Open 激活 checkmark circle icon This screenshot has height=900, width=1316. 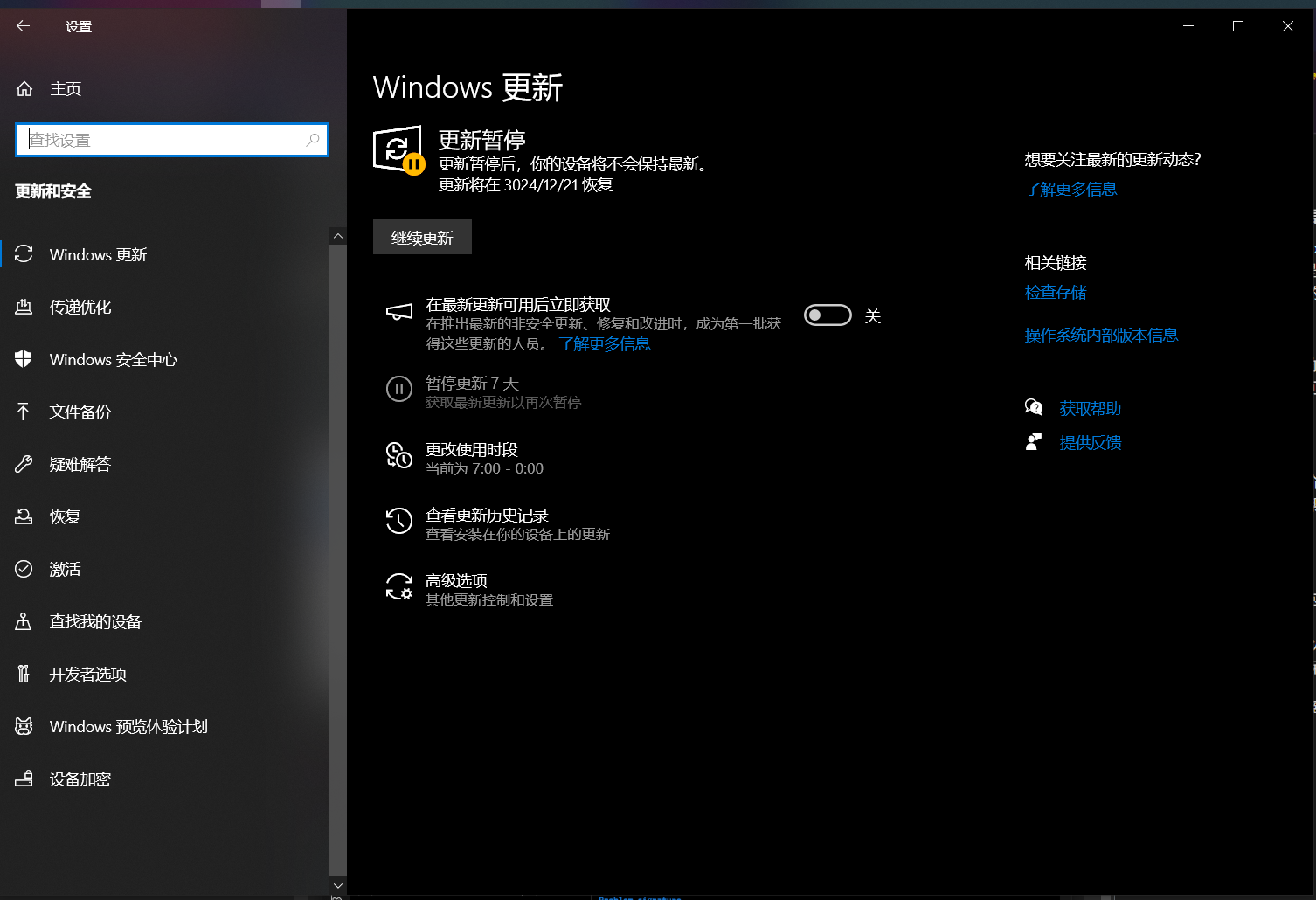coord(24,569)
